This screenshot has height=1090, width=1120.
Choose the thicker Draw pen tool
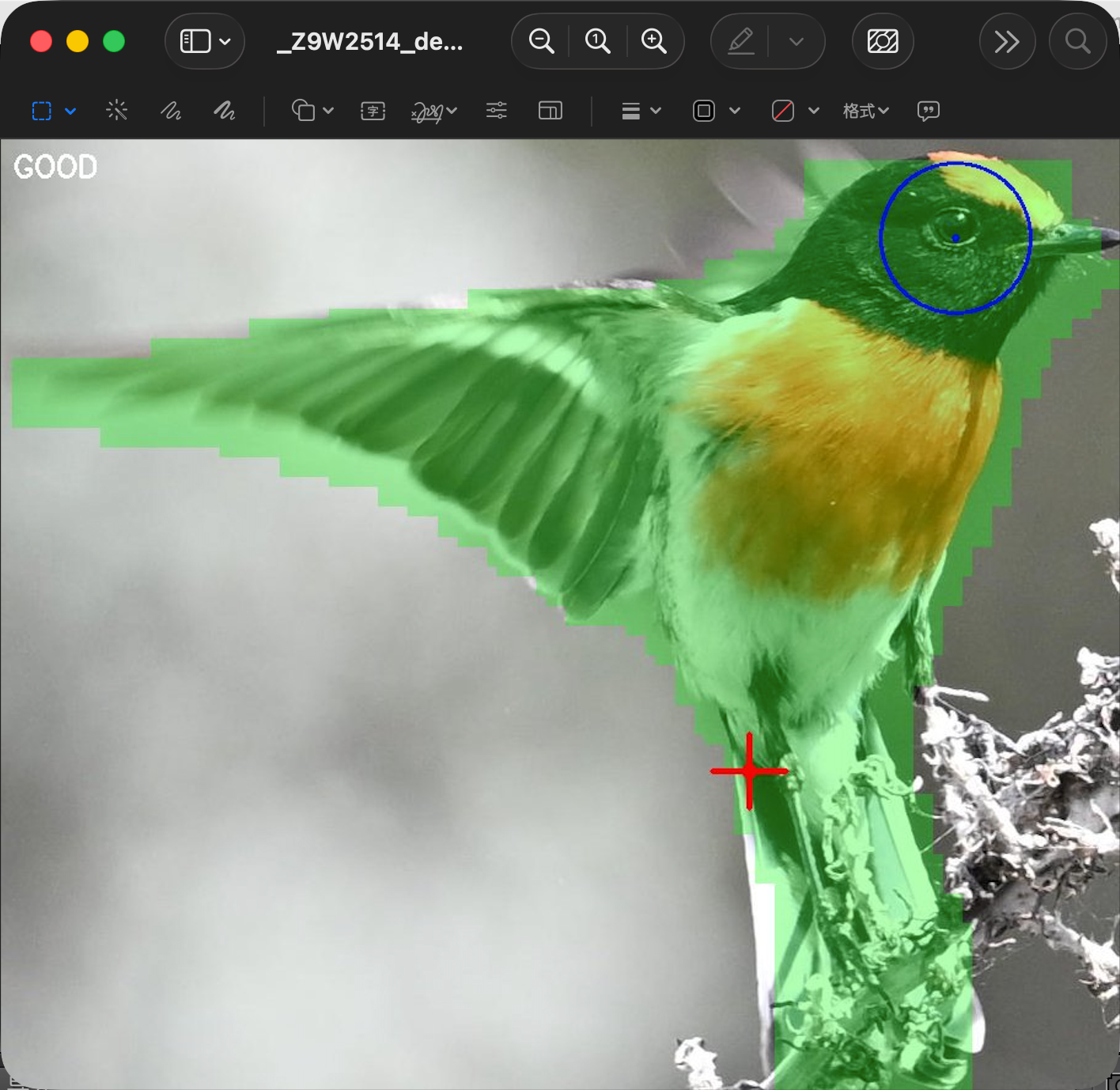(x=225, y=111)
